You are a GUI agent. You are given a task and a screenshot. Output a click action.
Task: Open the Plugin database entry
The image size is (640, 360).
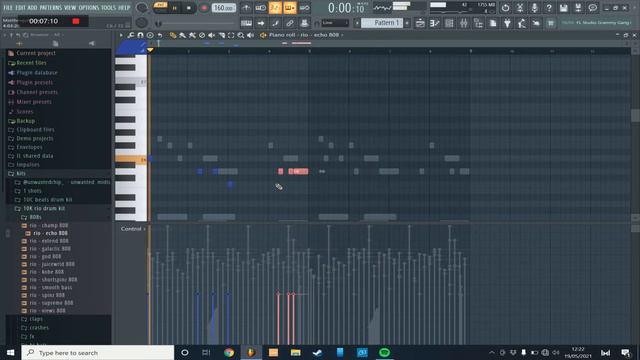[x=37, y=73]
